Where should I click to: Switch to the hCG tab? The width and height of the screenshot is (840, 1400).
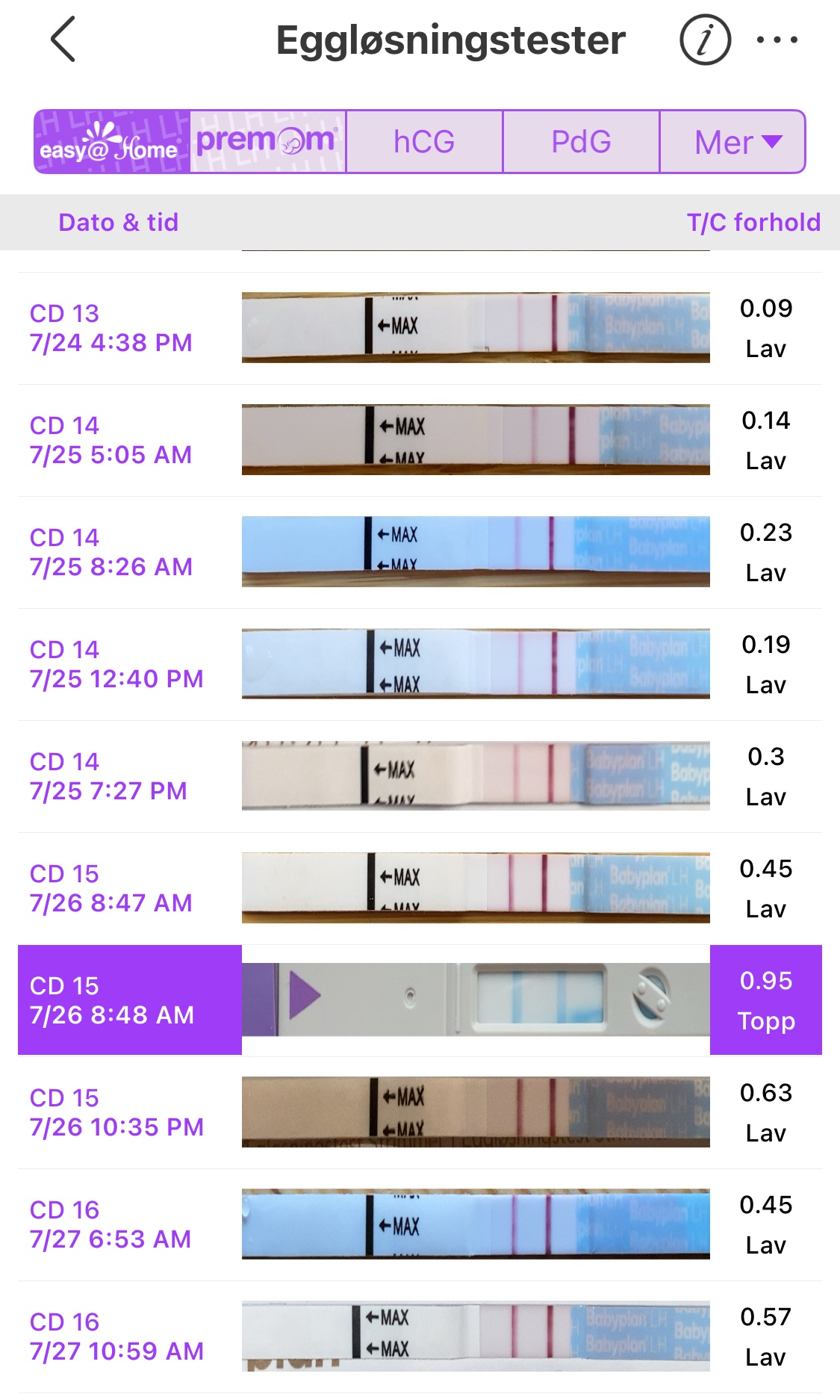pyautogui.click(x=424, y=142)
